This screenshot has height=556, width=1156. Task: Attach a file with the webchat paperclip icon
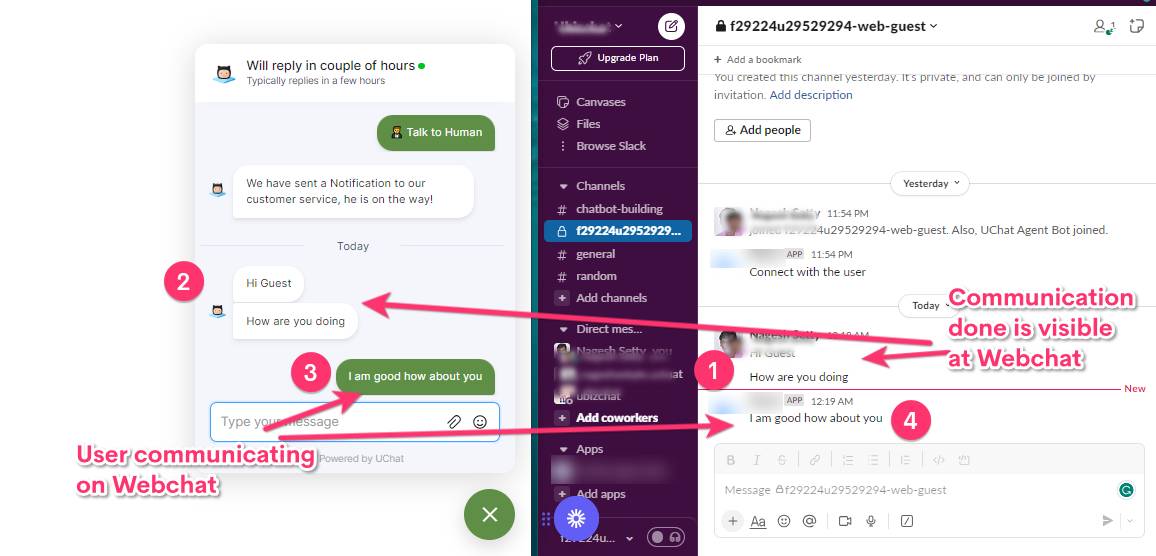[454, 422]
